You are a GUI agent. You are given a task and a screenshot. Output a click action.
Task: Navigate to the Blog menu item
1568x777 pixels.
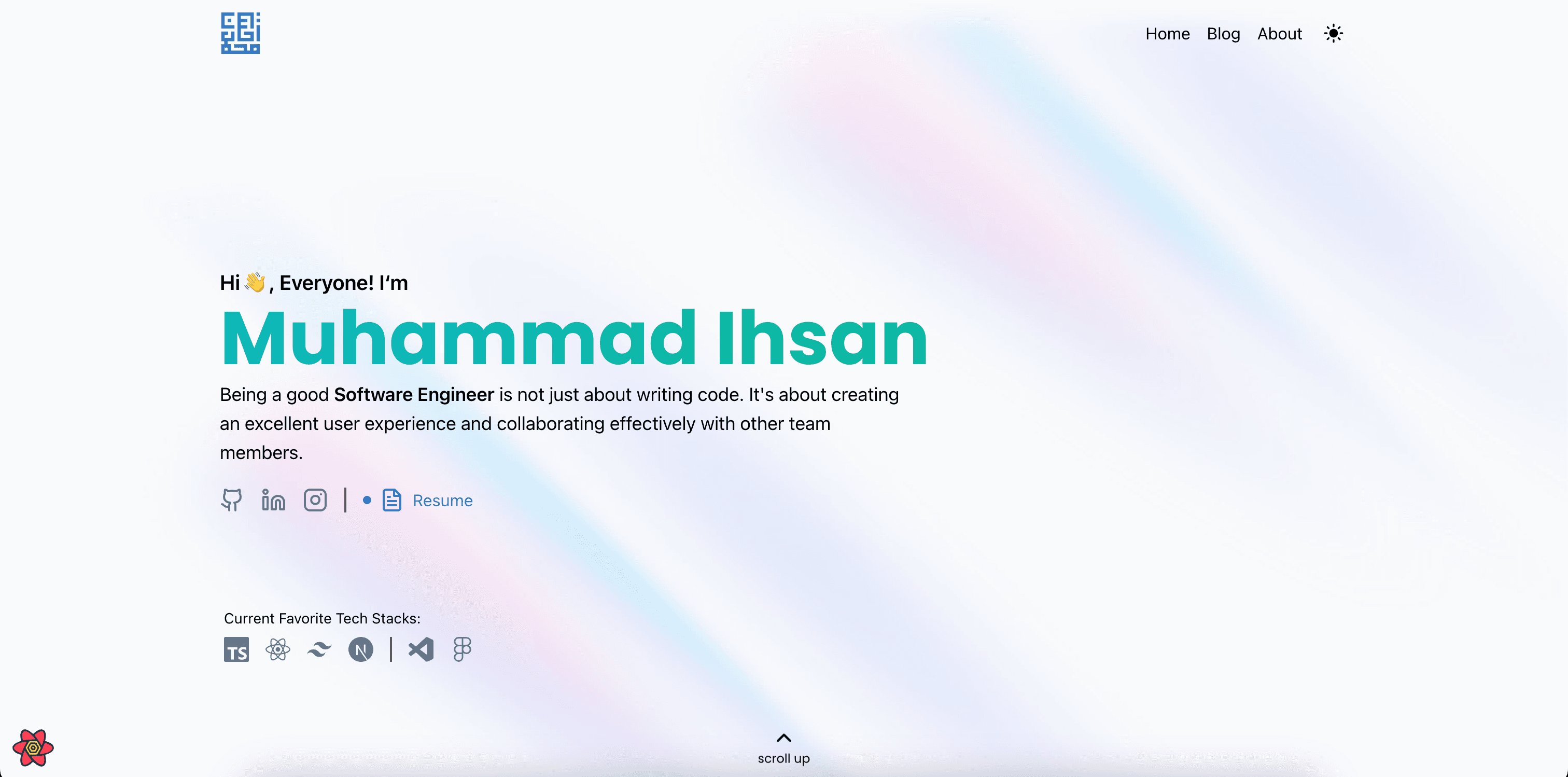coord(1223,34)
